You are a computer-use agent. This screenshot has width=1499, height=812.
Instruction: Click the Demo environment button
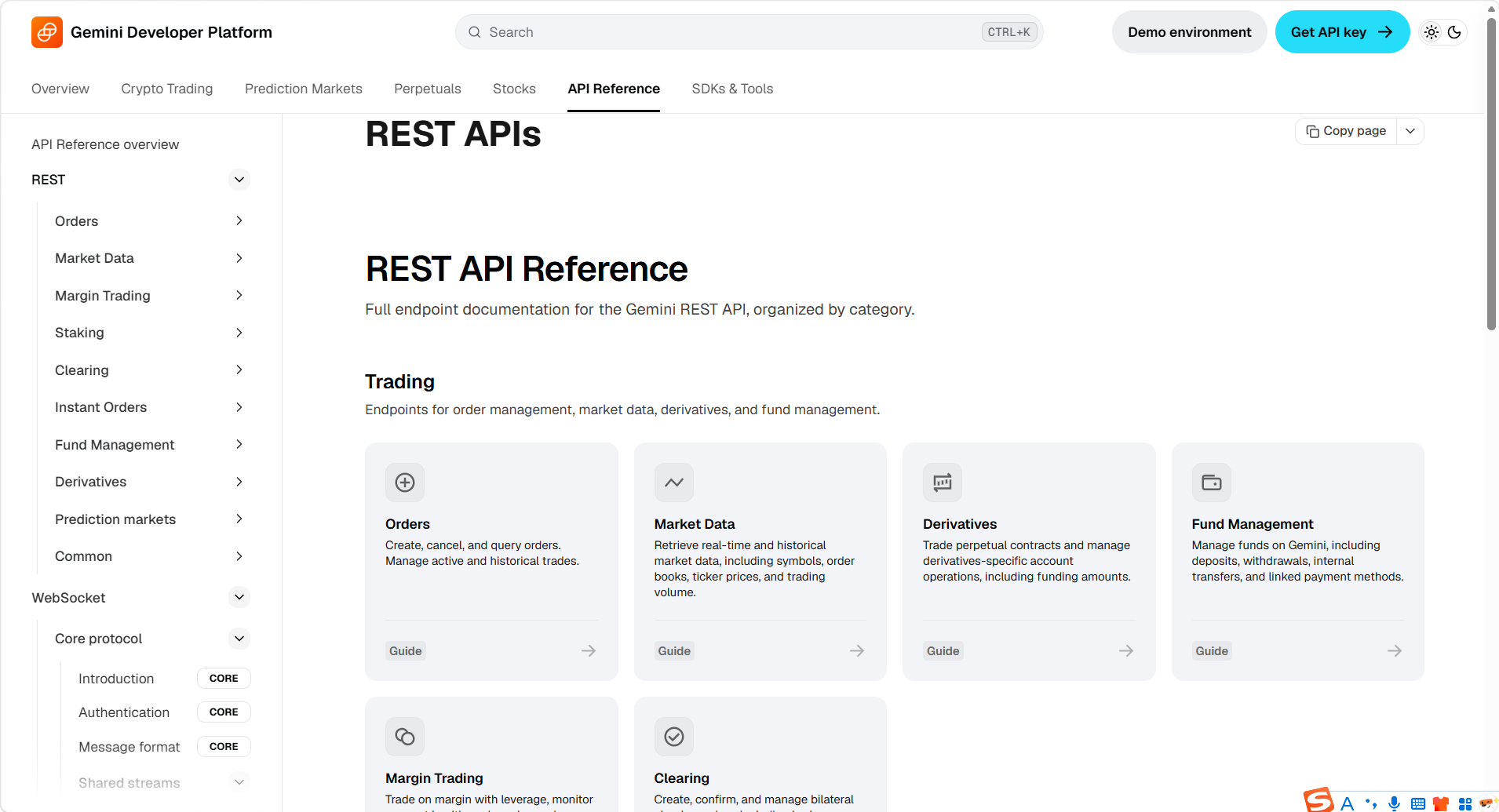pyautogui.click(x=1190, y=32)
